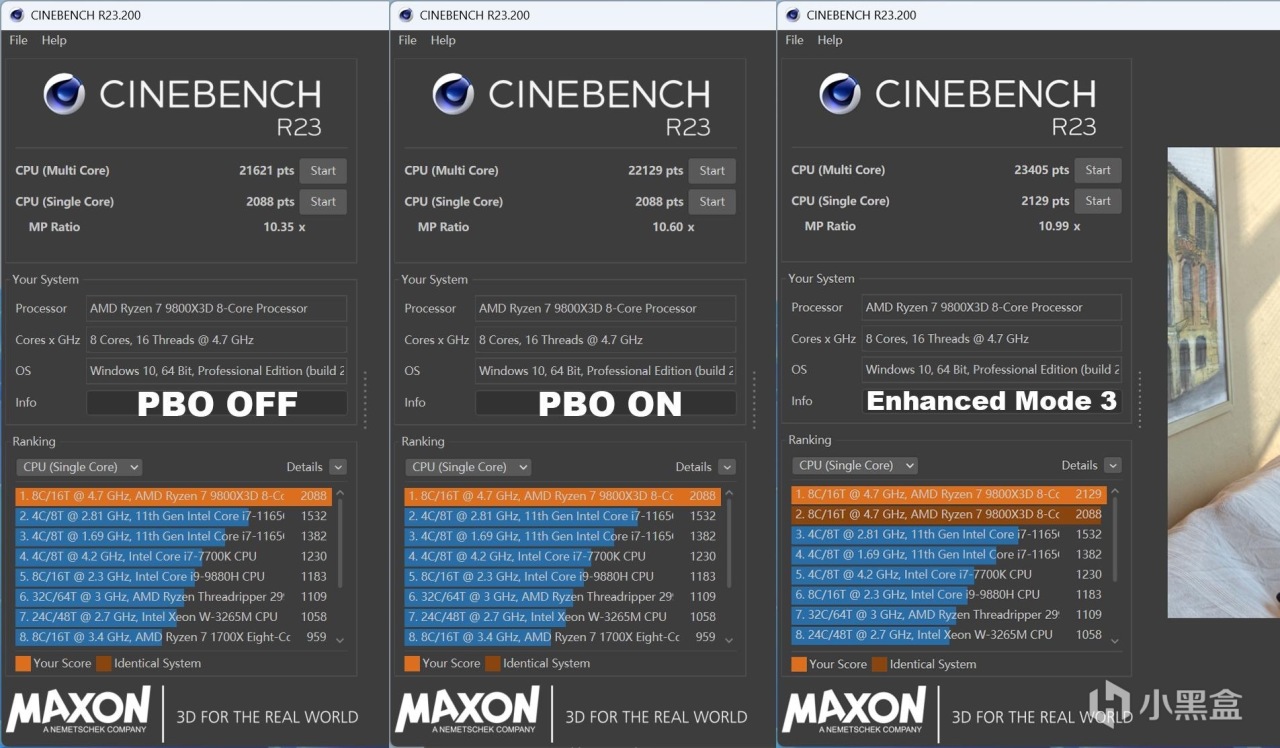Screen dimensions: 1280x748
Task: Click the render preview image in the right window
Action: pyautogui.click(x=1223, y=380)
